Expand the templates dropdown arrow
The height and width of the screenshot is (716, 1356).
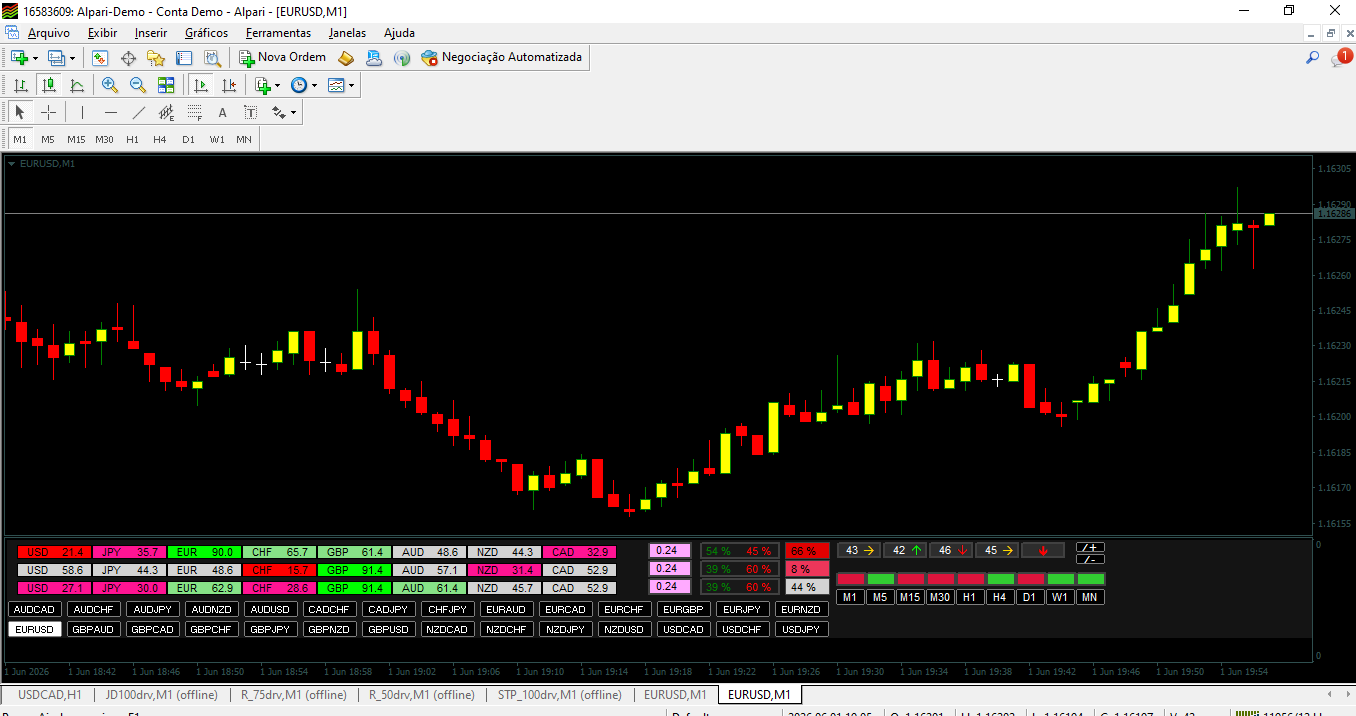[x=351, y=85]
